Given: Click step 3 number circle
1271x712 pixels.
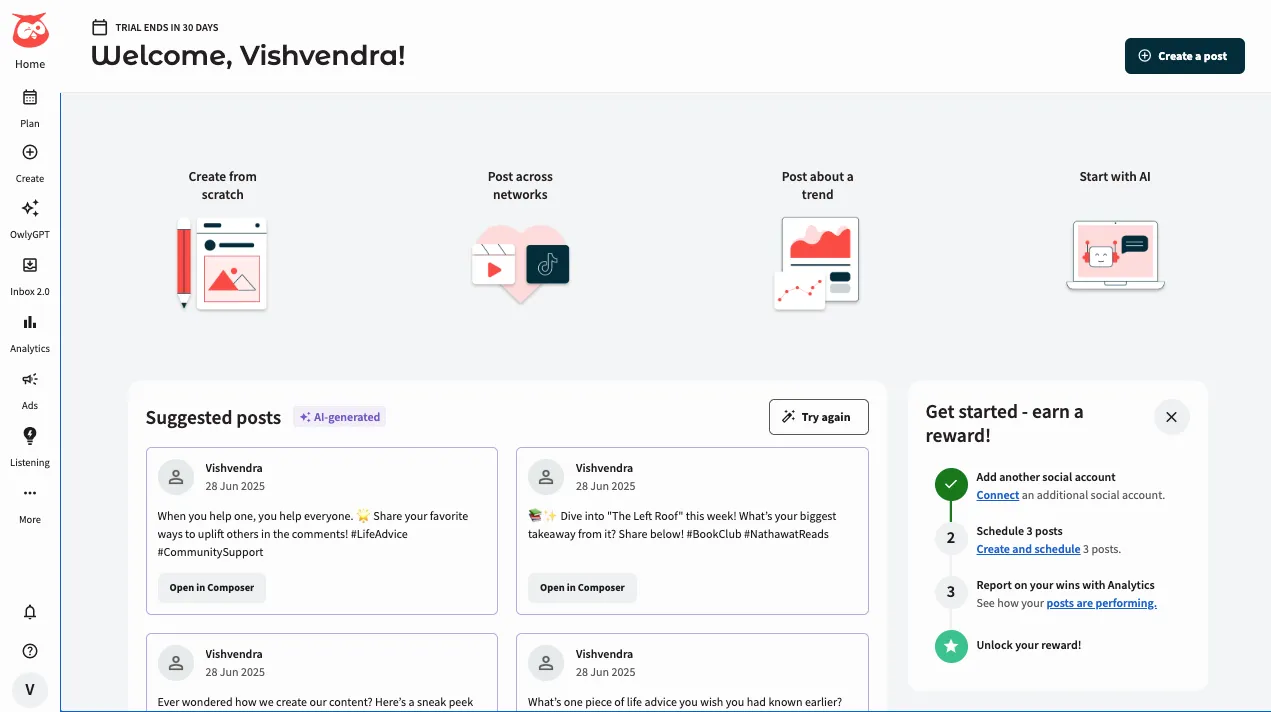Looking at the screenshot, I should point(951,593).
